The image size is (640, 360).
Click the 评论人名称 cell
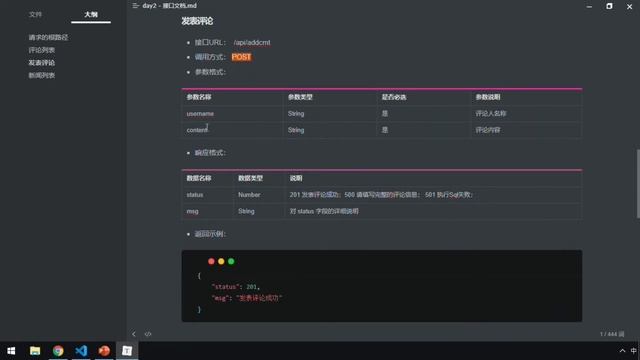tap(491, 114)
